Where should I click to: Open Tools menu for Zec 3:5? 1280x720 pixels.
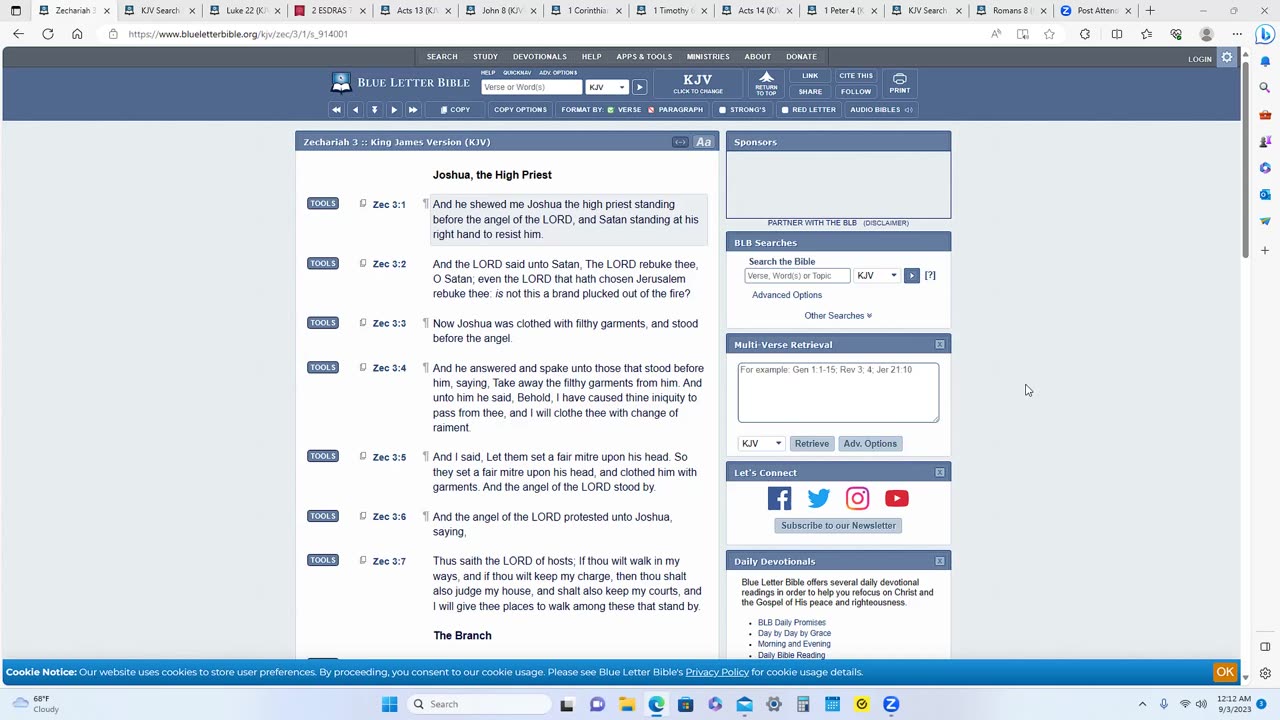tap(322, 456)
